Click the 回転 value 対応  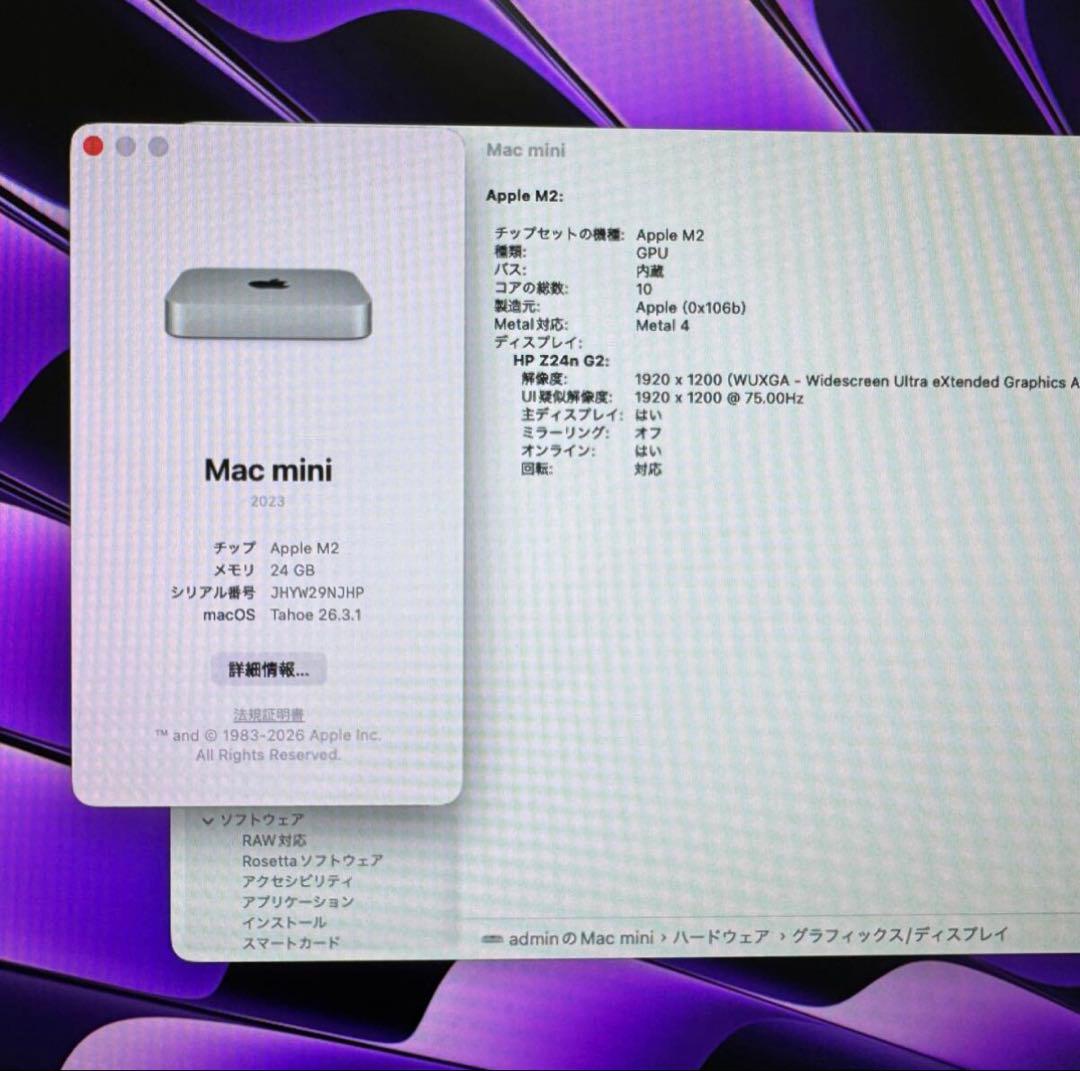(647, 470)
